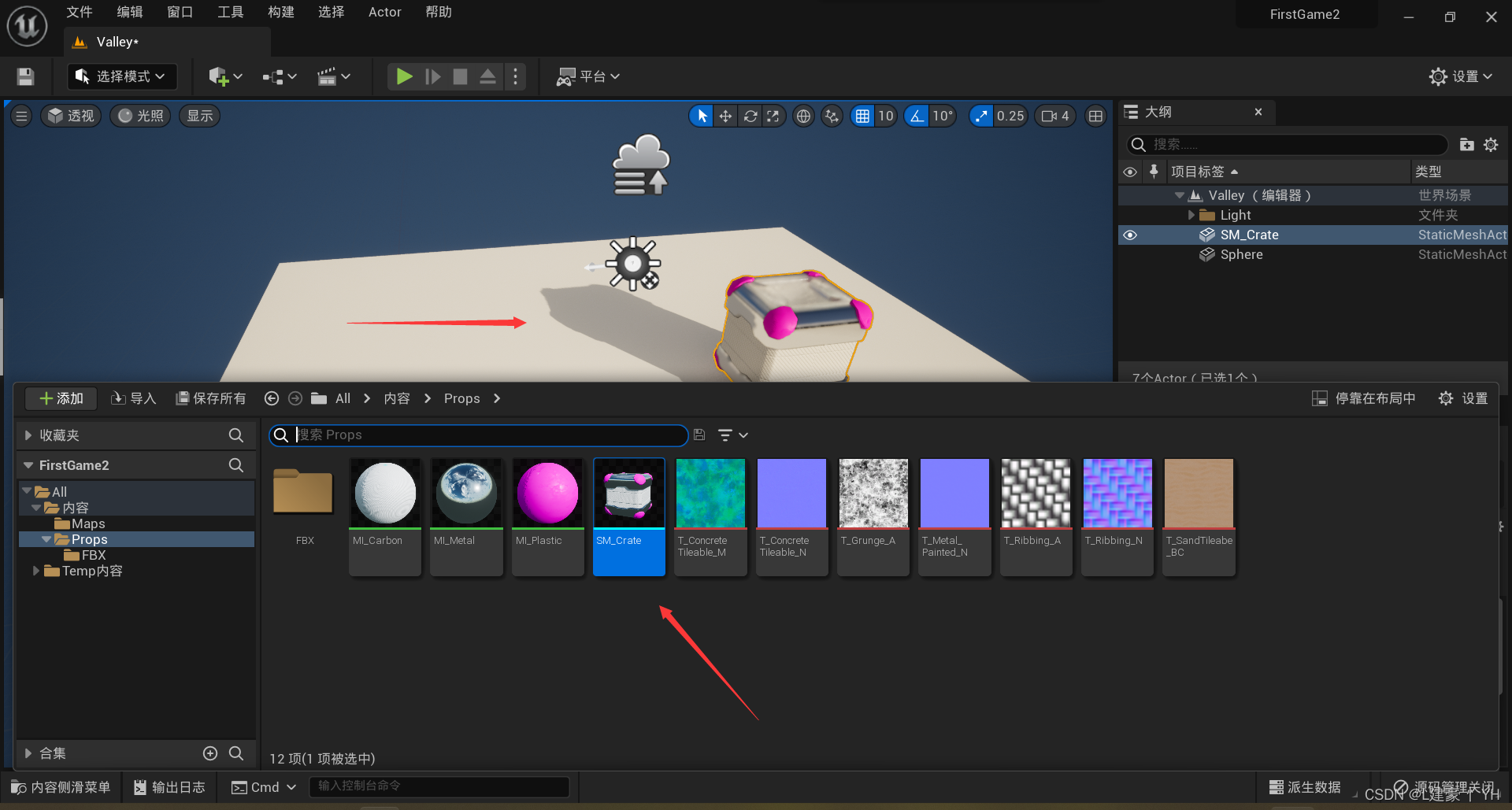This screenshot has height=810, width=1512.
Task: Open the content filter options icon
Action: [732, 435]
